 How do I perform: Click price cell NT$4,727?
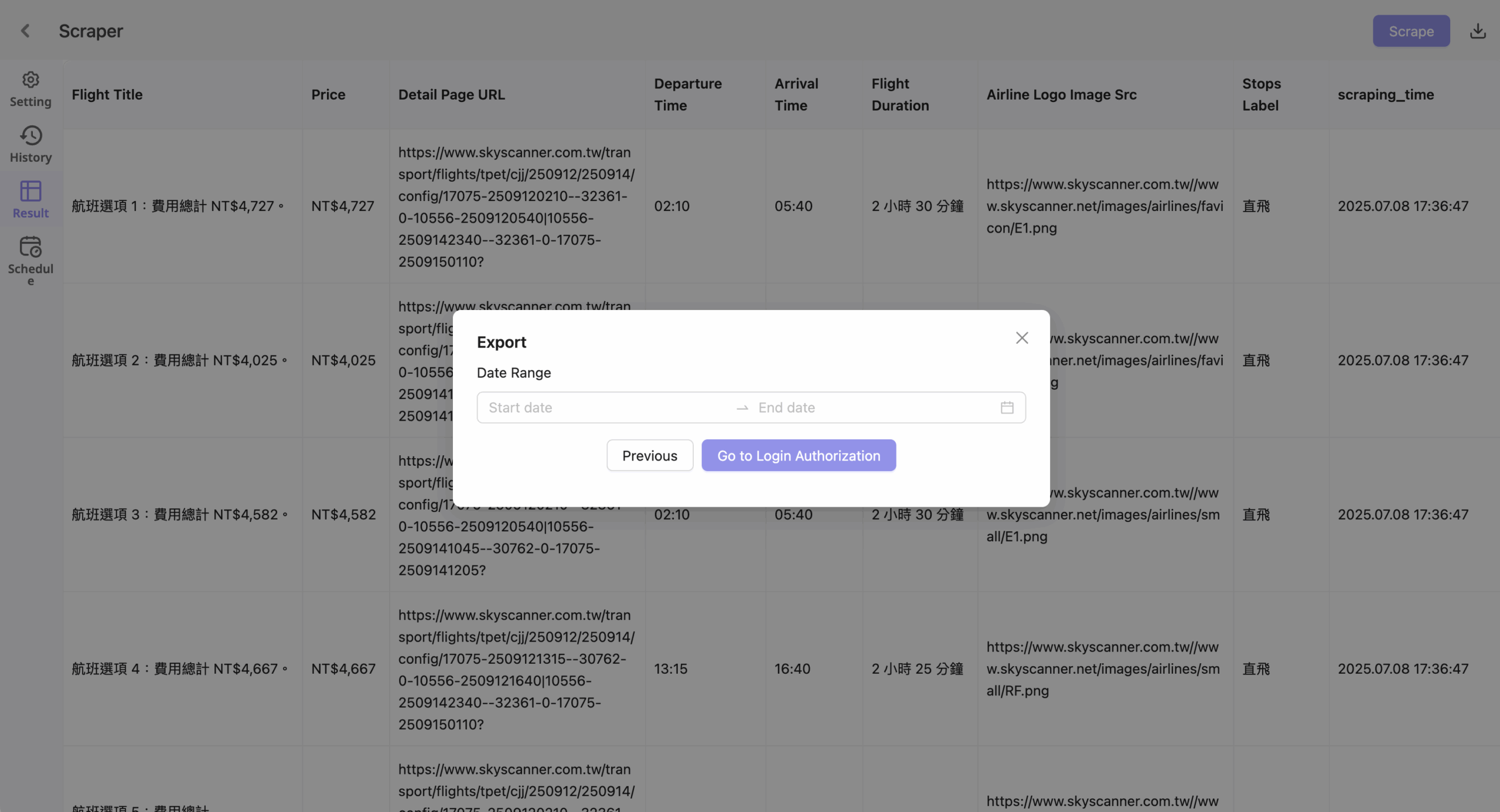pos(343,206)
